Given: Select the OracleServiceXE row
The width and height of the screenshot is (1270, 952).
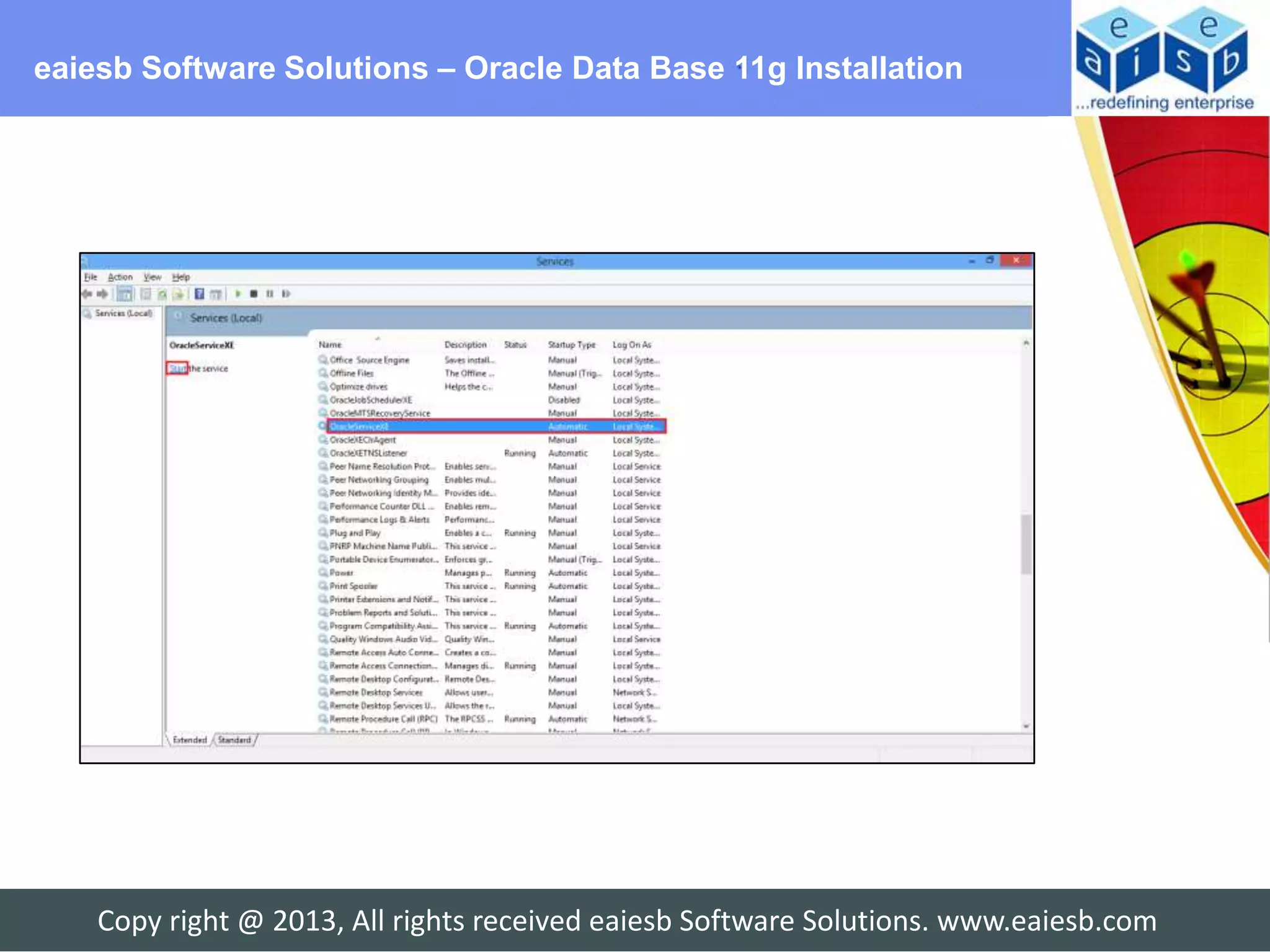Looking at the screenshot, I should click(x=496, y=426).
